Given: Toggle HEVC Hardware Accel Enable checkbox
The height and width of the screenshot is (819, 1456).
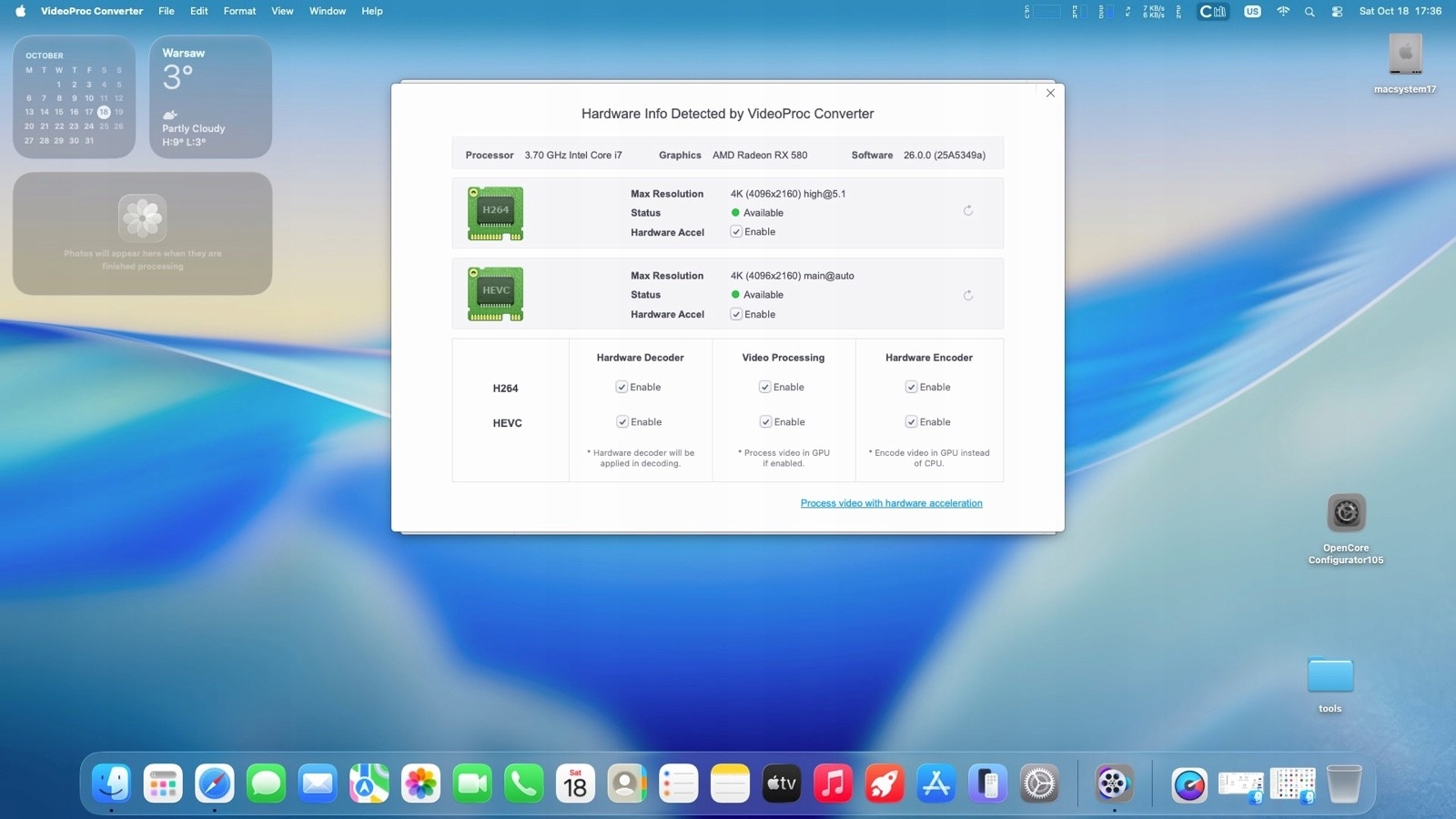Looking at the screenshot, I should [736, 314].
